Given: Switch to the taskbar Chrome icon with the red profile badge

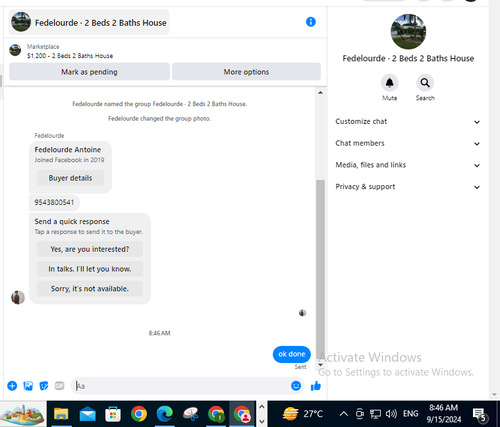Looking at the screenshot, I should point(242,414).
